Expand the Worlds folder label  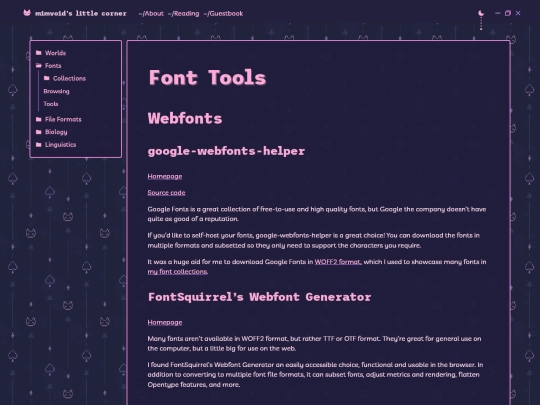coord(55,53)
